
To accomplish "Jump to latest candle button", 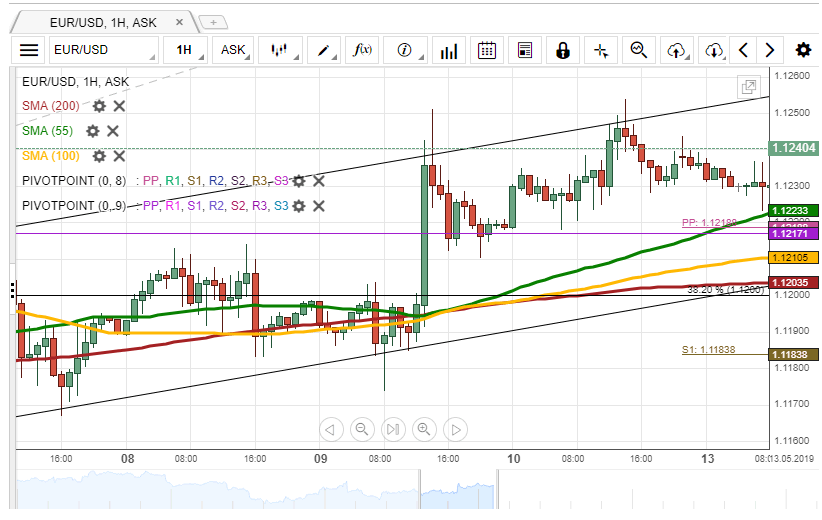I will coord(393,430).
